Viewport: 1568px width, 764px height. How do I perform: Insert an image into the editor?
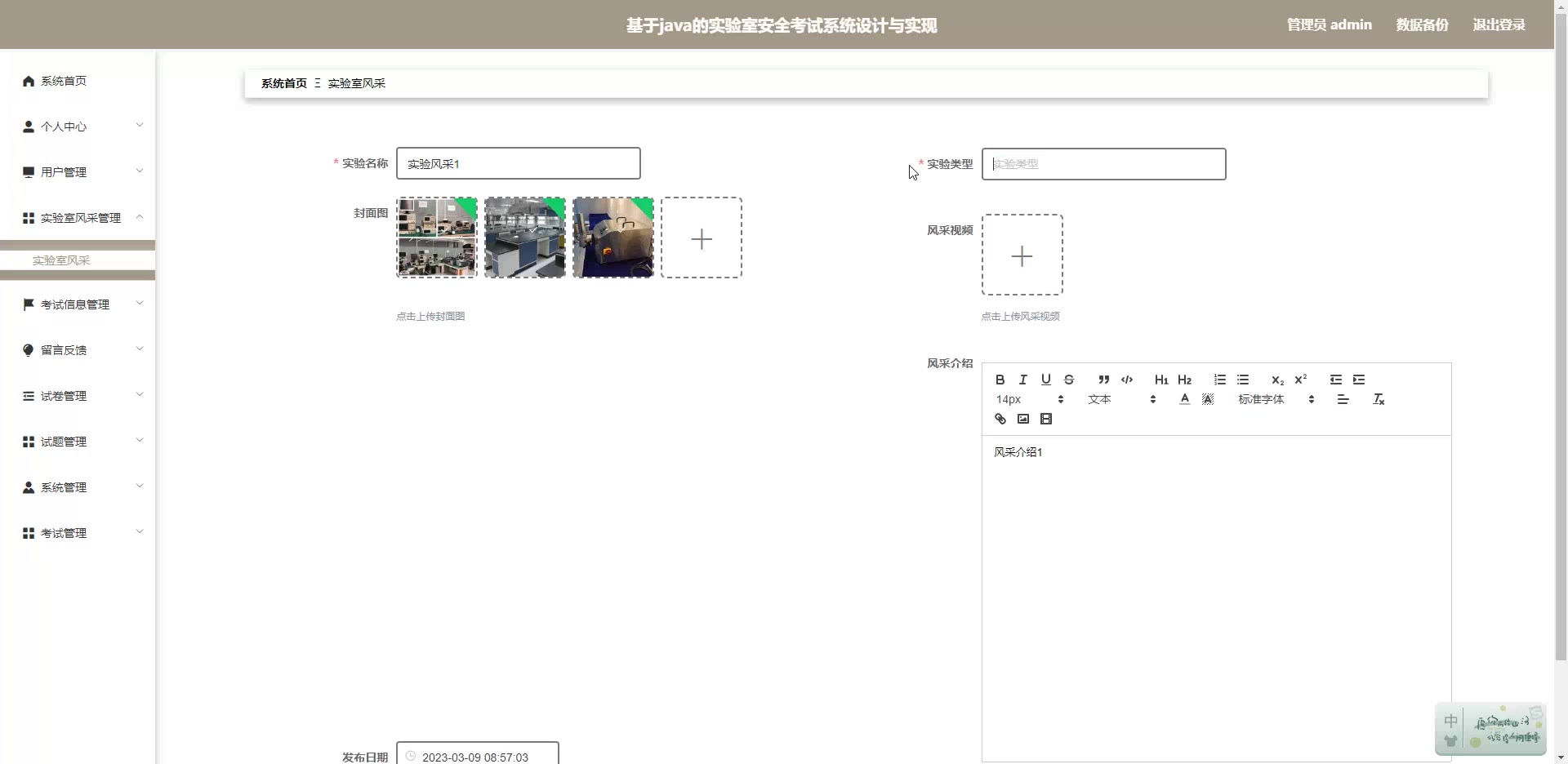coord(1022,419)
